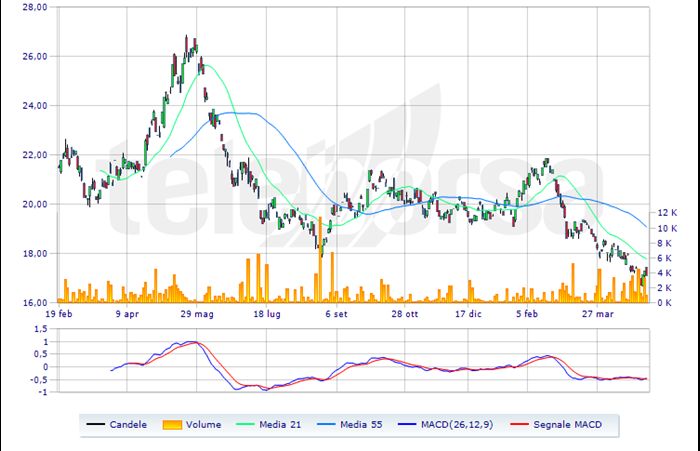
Task: Click the 12 K volume axis label
Action: [667, 213]
